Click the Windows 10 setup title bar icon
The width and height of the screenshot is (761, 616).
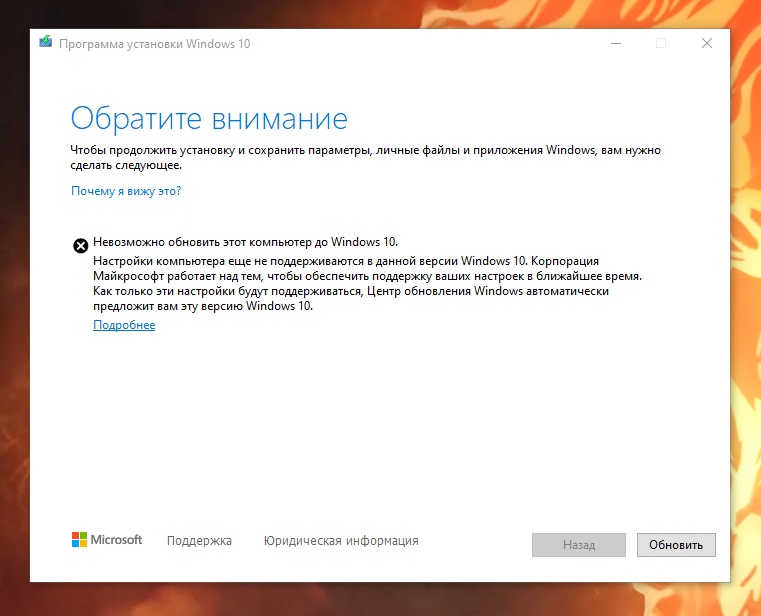(46, 42)
